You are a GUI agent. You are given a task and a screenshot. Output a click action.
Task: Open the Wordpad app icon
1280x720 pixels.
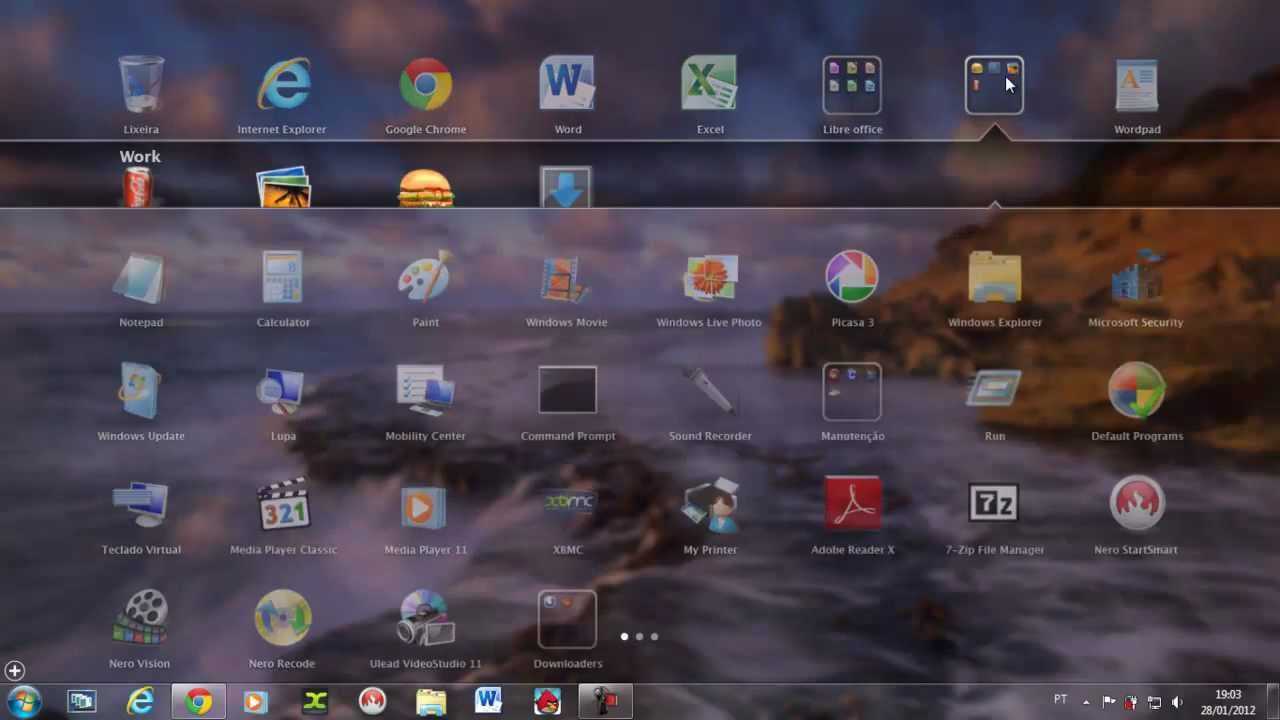pos(1137,85)
